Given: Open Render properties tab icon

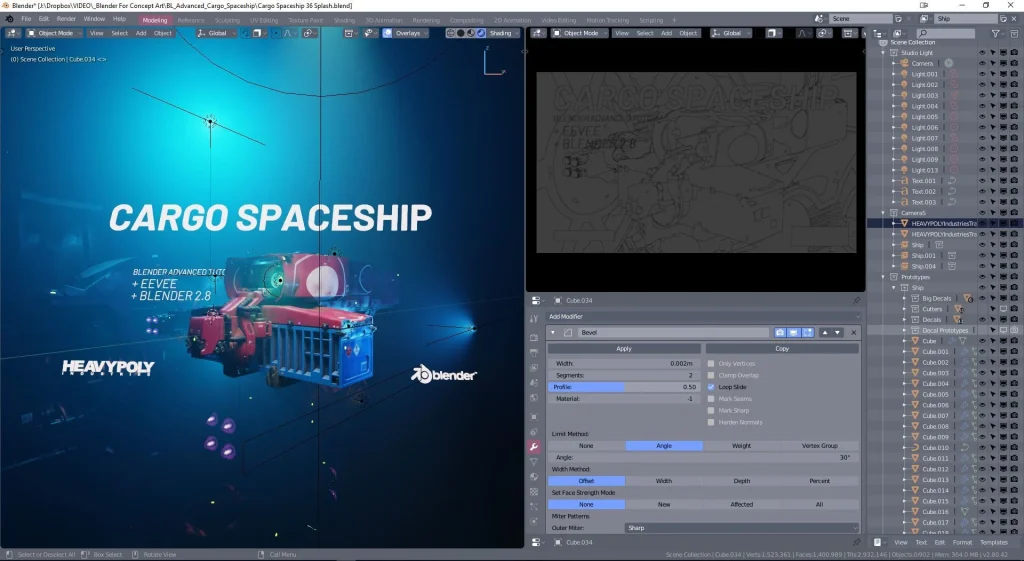Looking at the screenshot, I should [534, 337].
